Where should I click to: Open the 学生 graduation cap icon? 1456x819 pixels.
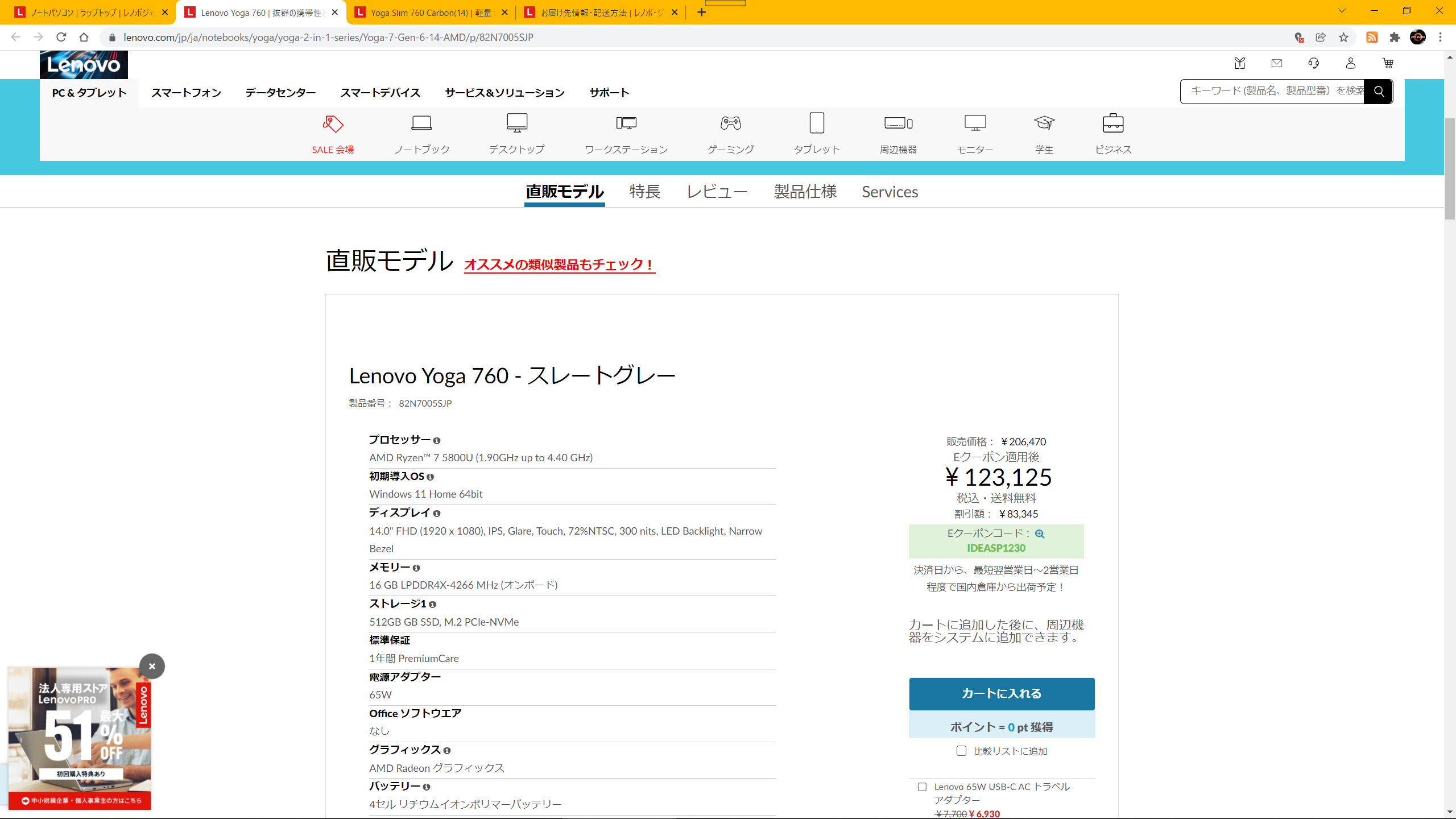[x=1044, y=123]
